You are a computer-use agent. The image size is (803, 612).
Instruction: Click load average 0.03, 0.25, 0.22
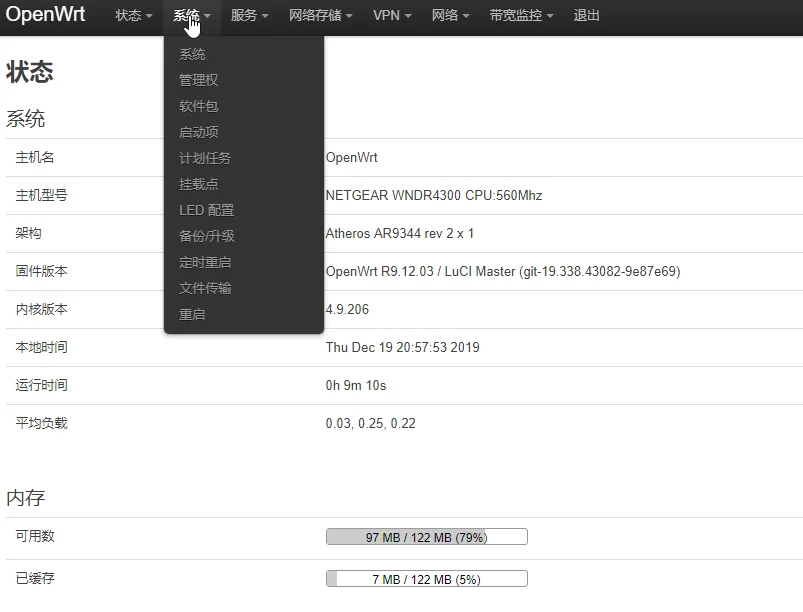371,423
